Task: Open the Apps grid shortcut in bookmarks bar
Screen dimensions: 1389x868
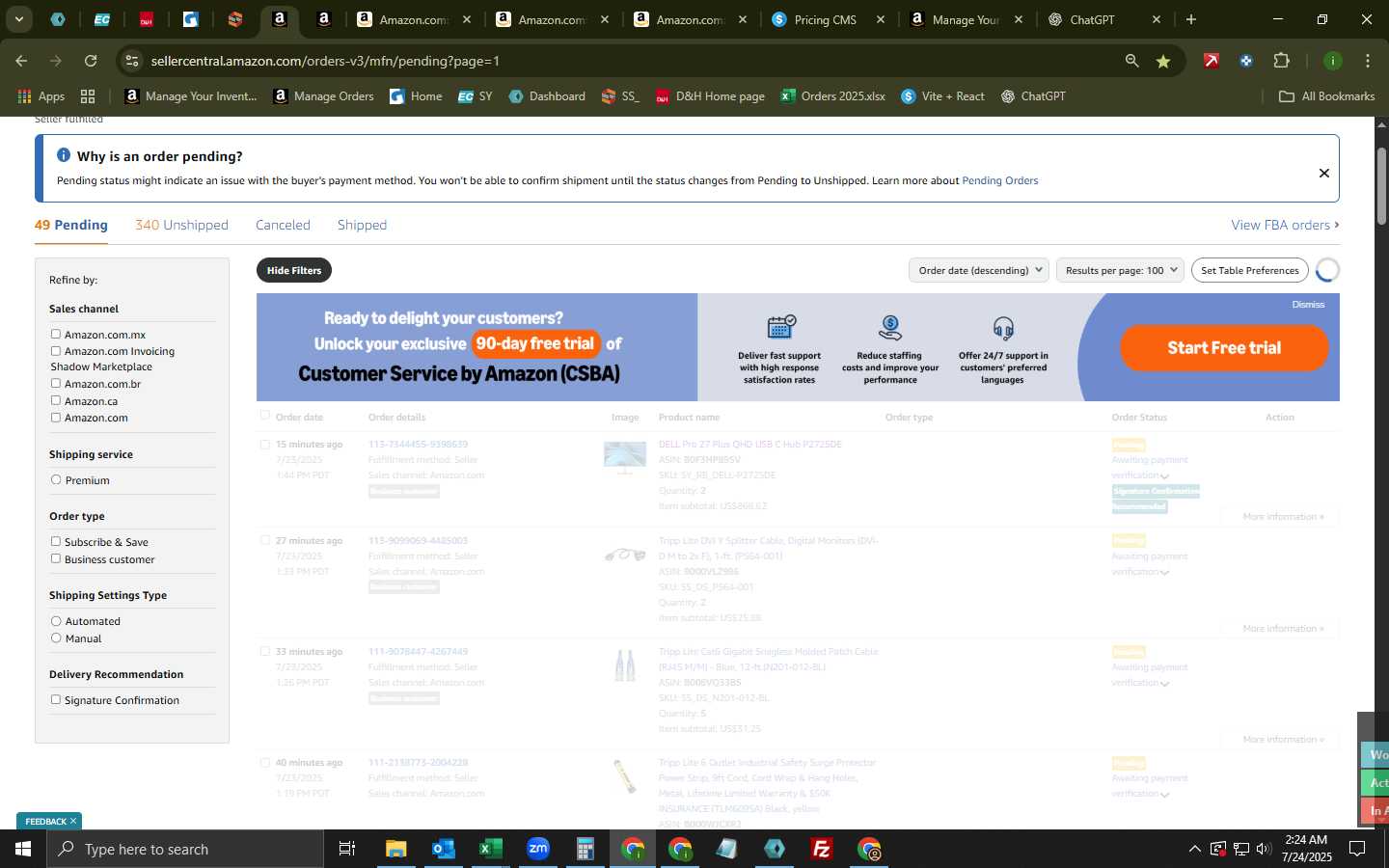Action: (x=41, y=96)
